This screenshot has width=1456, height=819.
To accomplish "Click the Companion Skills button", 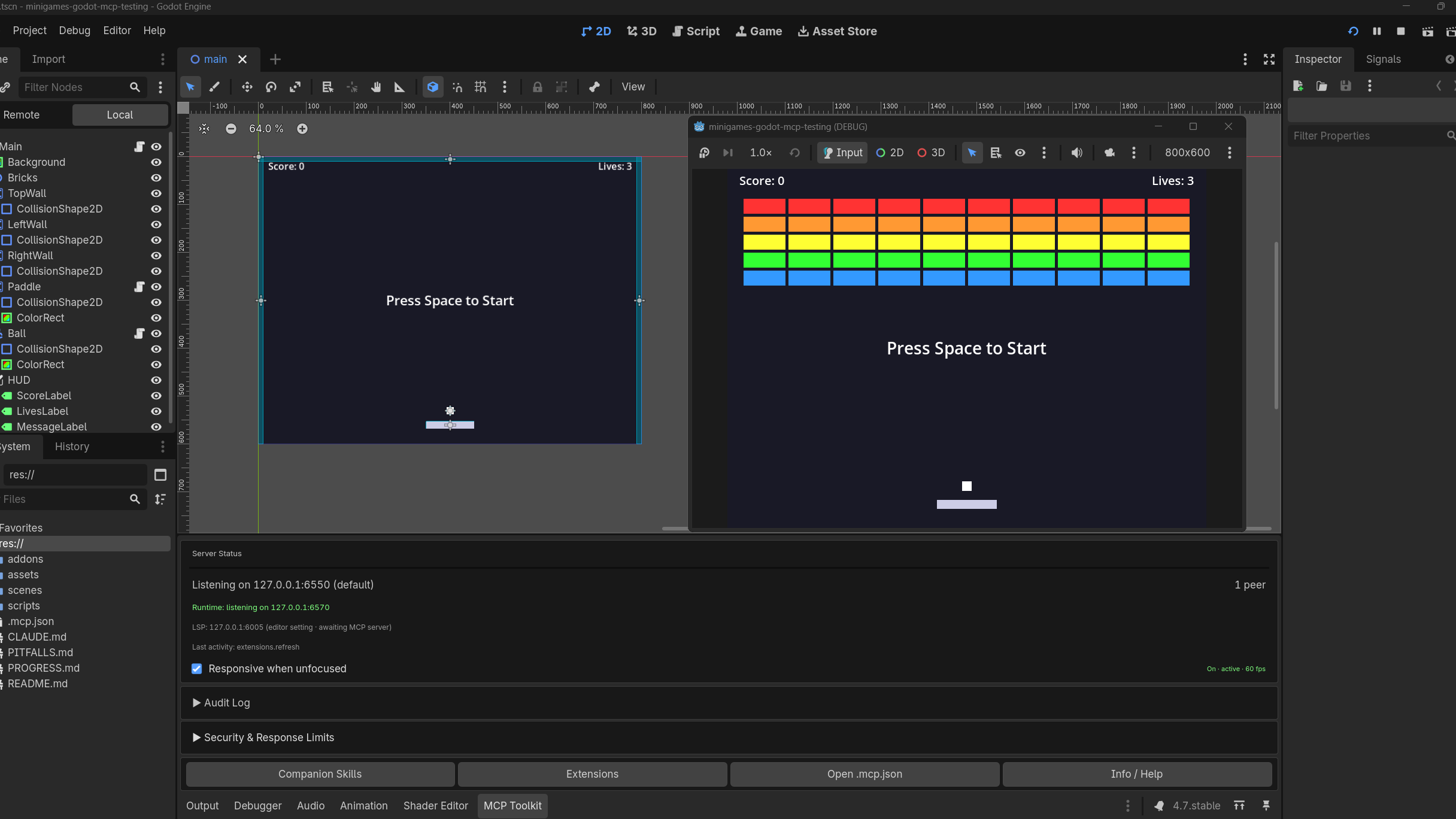I will click(320, 774).
